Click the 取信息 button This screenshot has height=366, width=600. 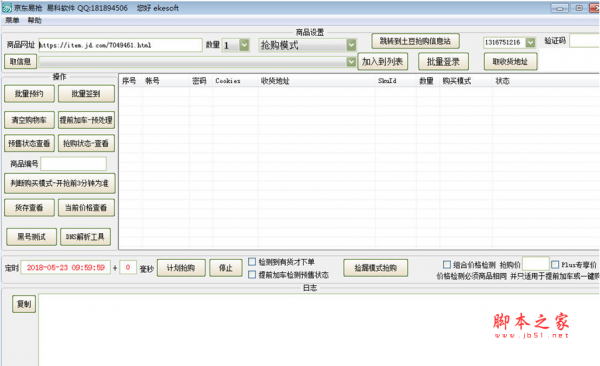pyautogui.click(x=20, y=62)
